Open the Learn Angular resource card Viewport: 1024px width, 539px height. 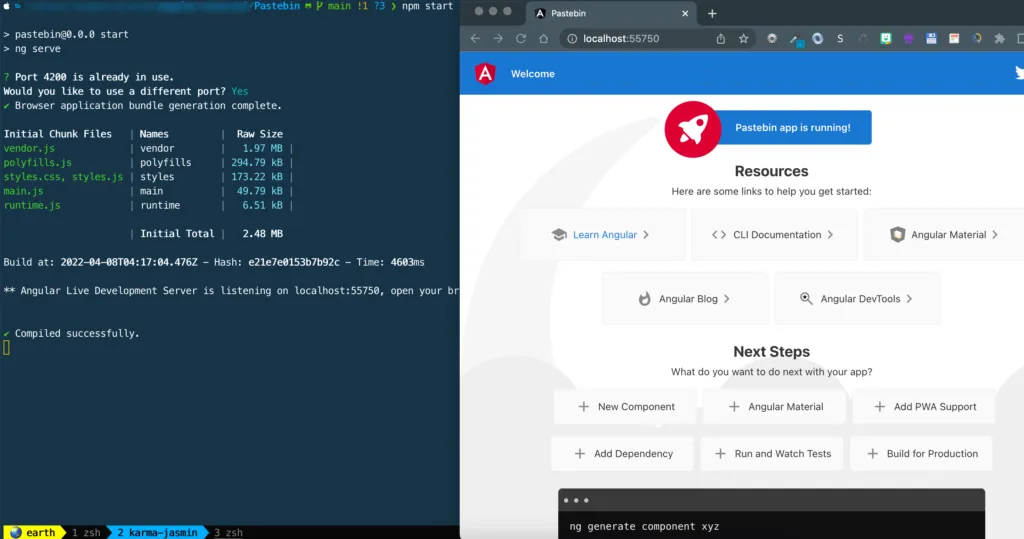pyautogui.click(x=602, y=235)
